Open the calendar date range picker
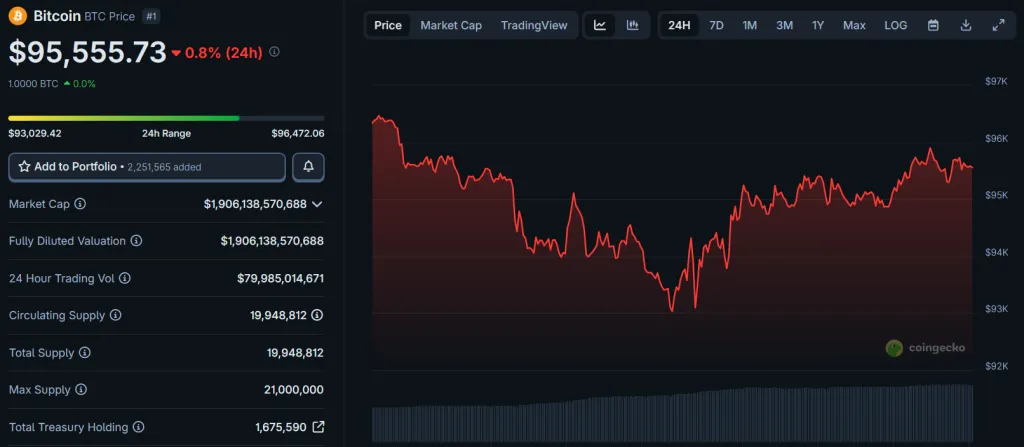 pos(933,25)
